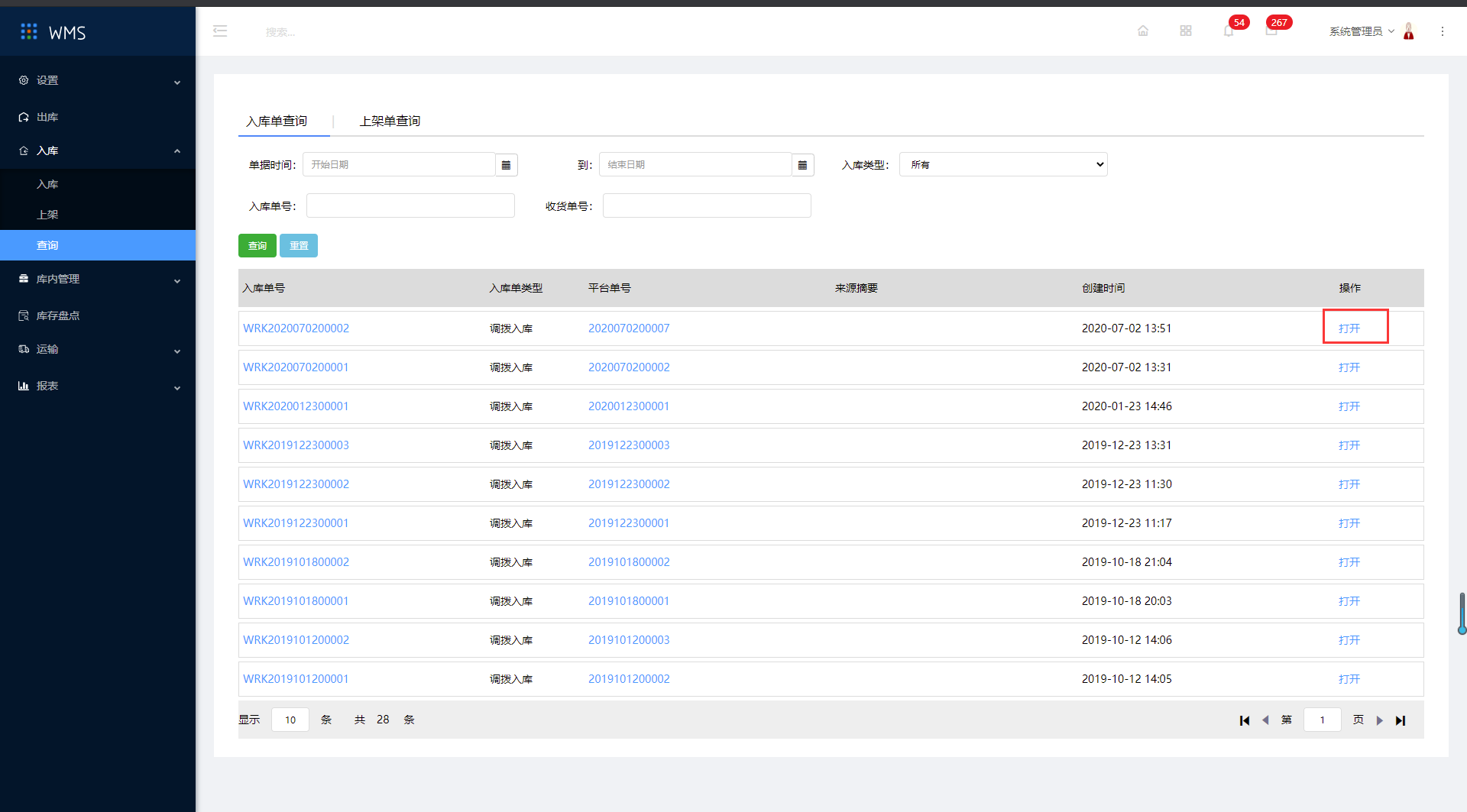Click the blue 重置 button

pyautogui.click(x=299, y=246)
